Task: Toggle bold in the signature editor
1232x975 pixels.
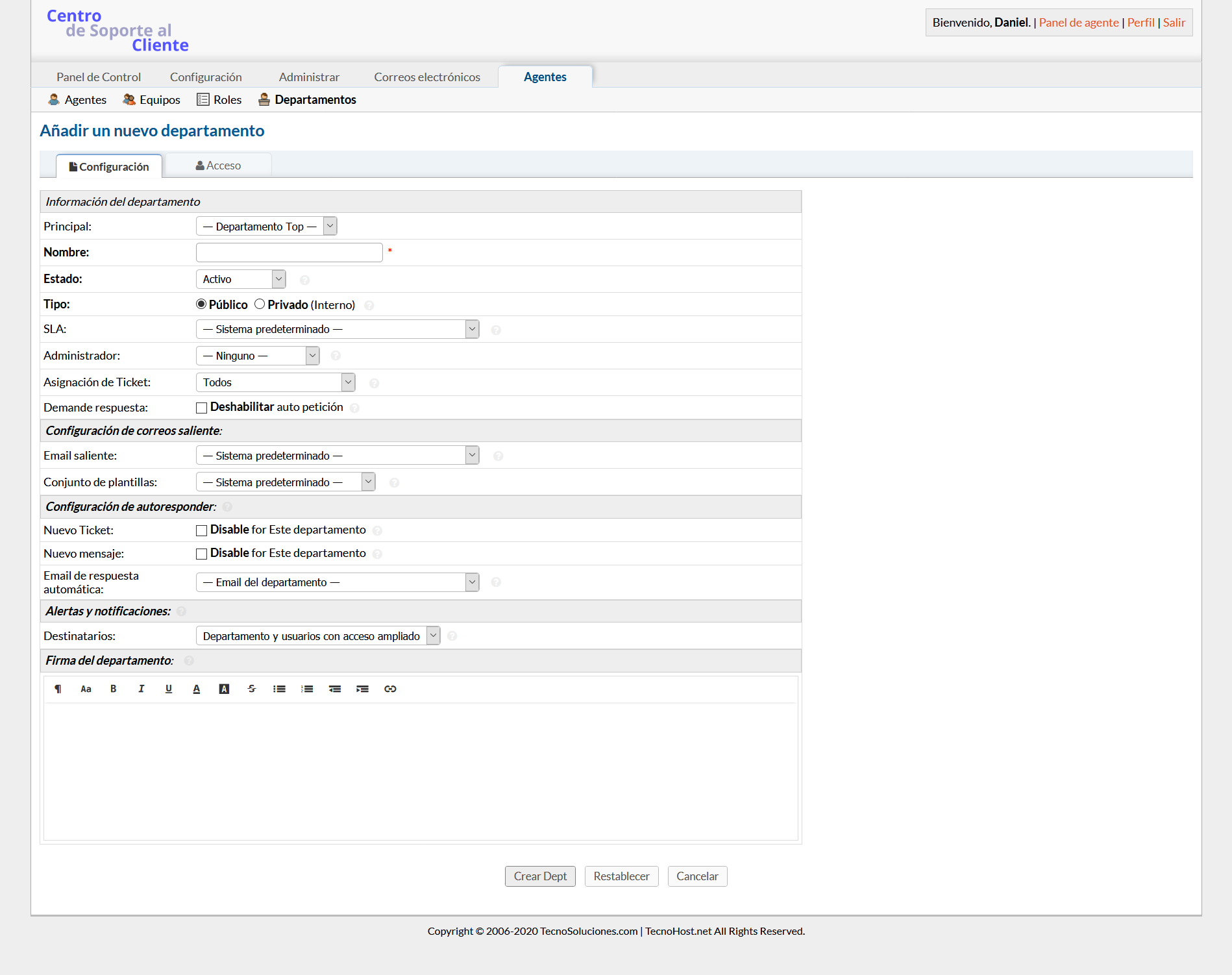Action: pyautogui.click(x=114, y=689)
